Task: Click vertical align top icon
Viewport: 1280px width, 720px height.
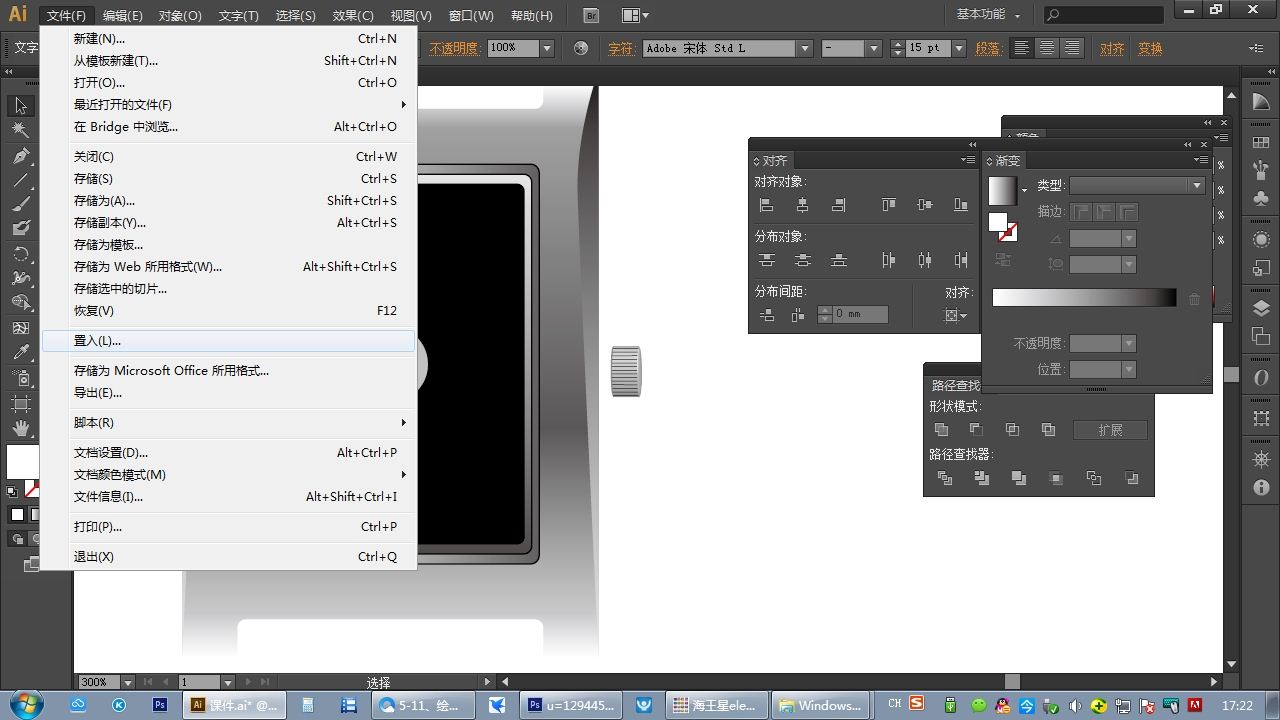Action: pyautogui.click(x=888, y=205)
